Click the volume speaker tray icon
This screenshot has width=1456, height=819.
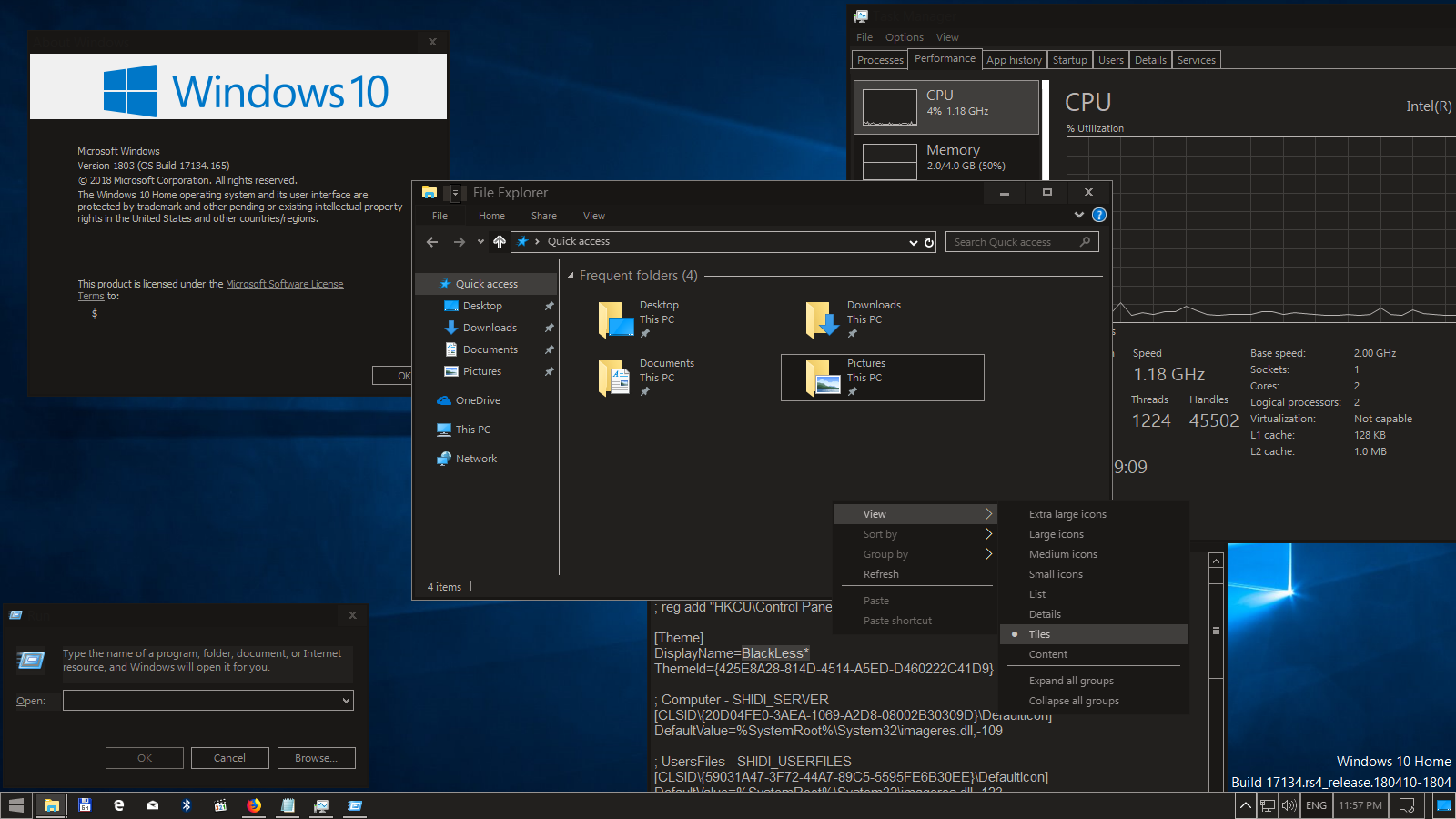pos(1289,805)
